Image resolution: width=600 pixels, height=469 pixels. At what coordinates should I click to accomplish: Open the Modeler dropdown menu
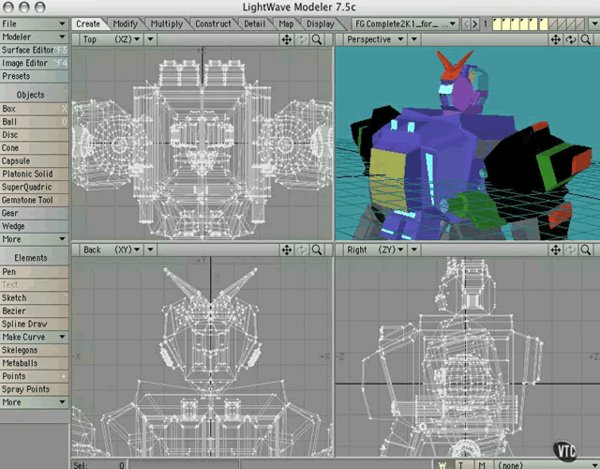pyautogui.click(x=34, y=37)
